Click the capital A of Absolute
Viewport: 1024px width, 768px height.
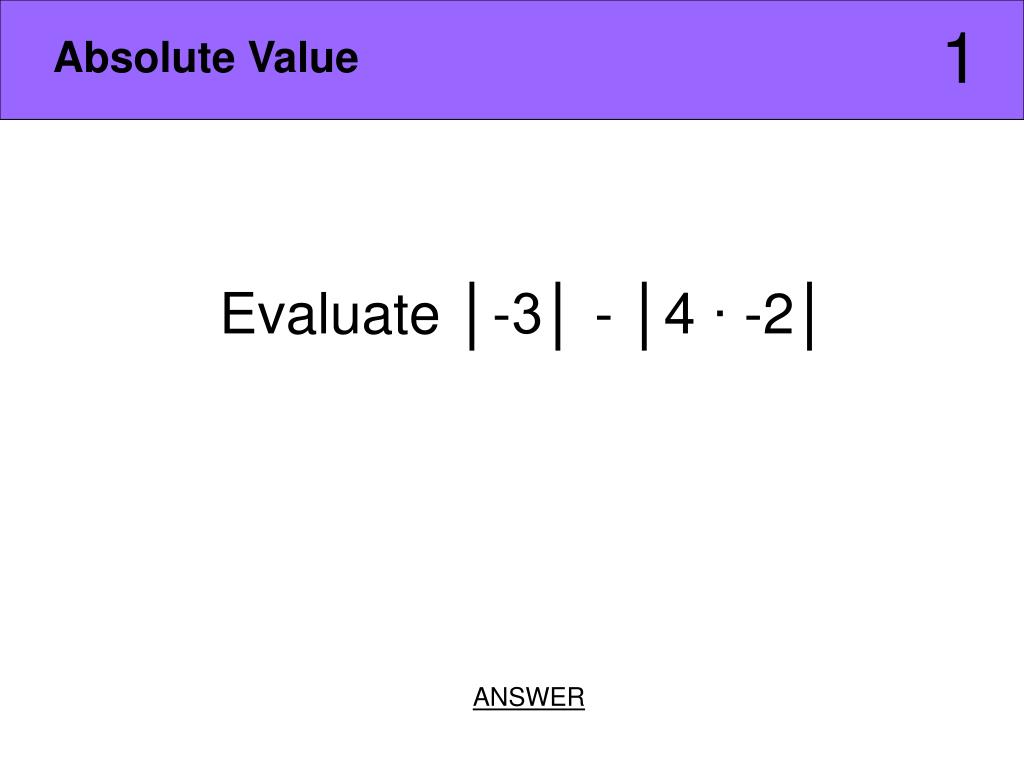[x=68, y=57]
